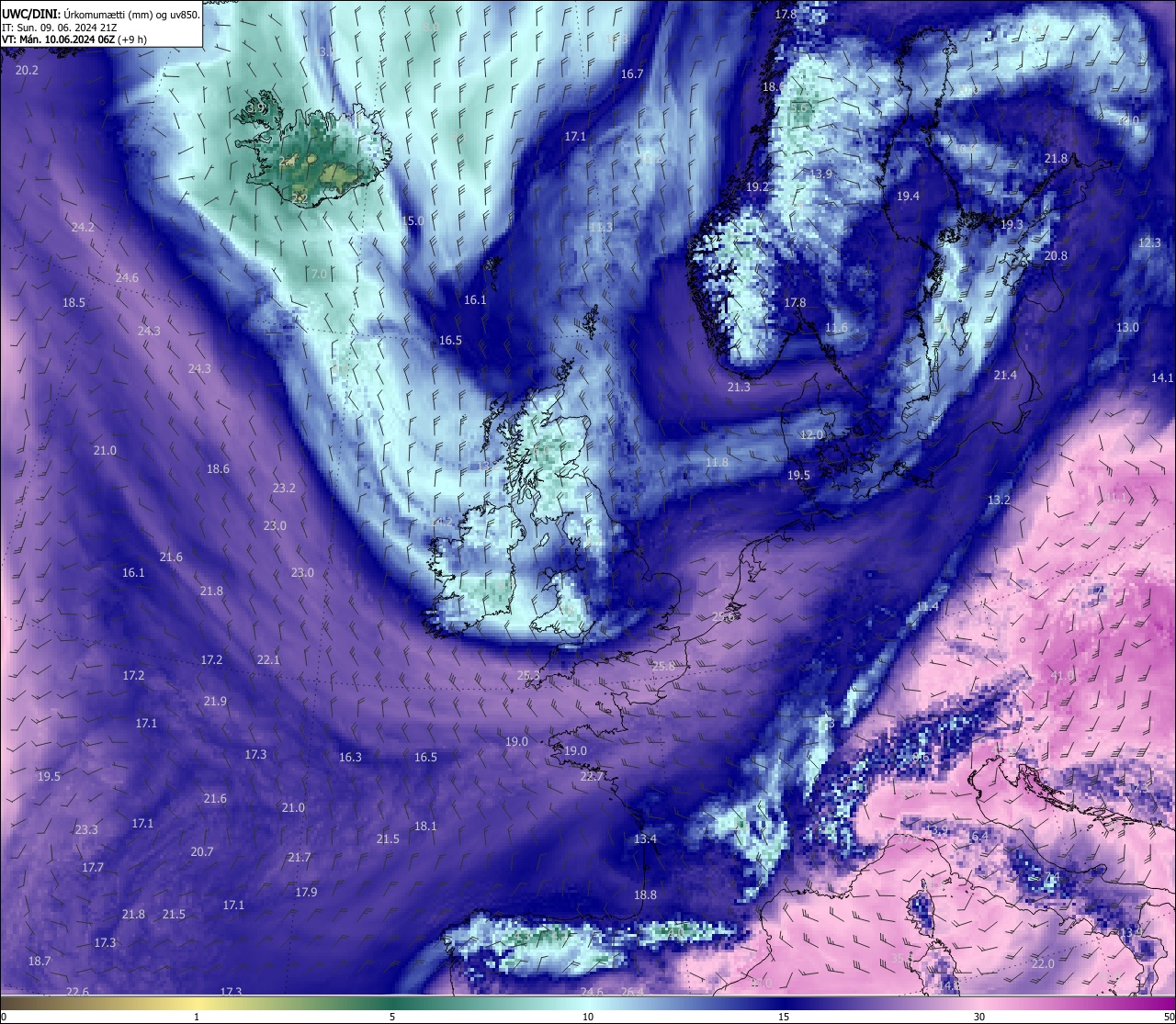Viewport: 1176px width, 1024px height.
Task: Click the 22.7 value near Brittany
Action: pos(593,776)
